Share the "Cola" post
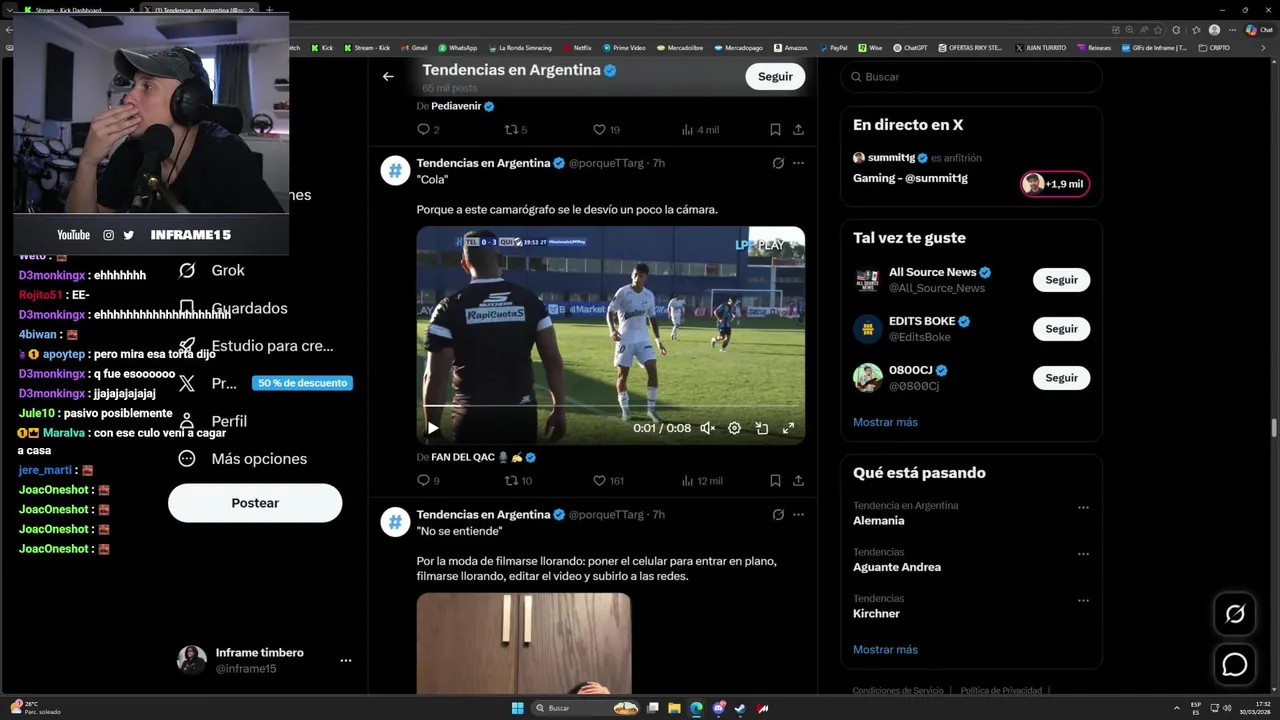1280x720 pixels. 798,481
